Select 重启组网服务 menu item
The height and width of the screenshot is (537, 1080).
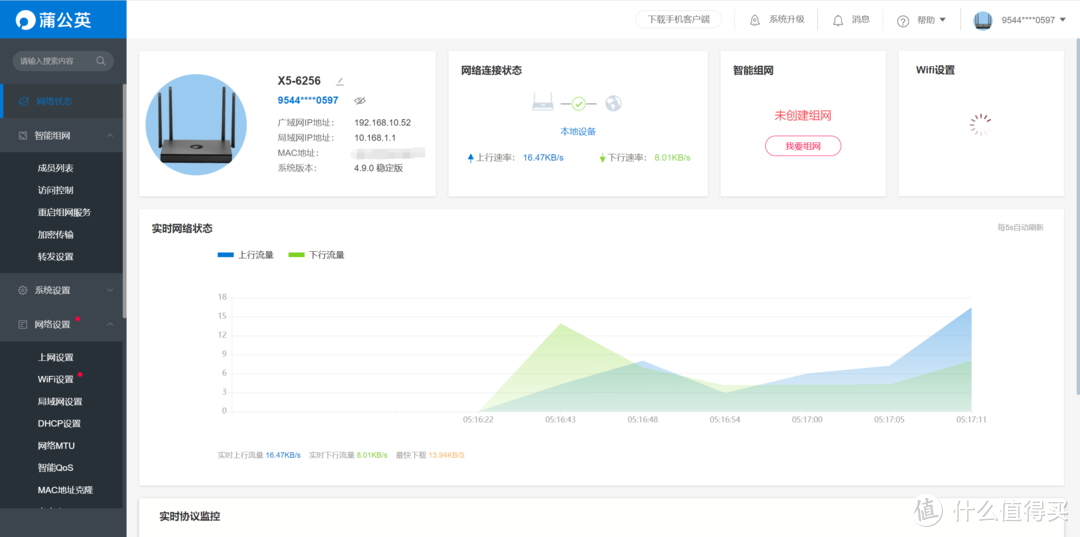tap(64, 212)
